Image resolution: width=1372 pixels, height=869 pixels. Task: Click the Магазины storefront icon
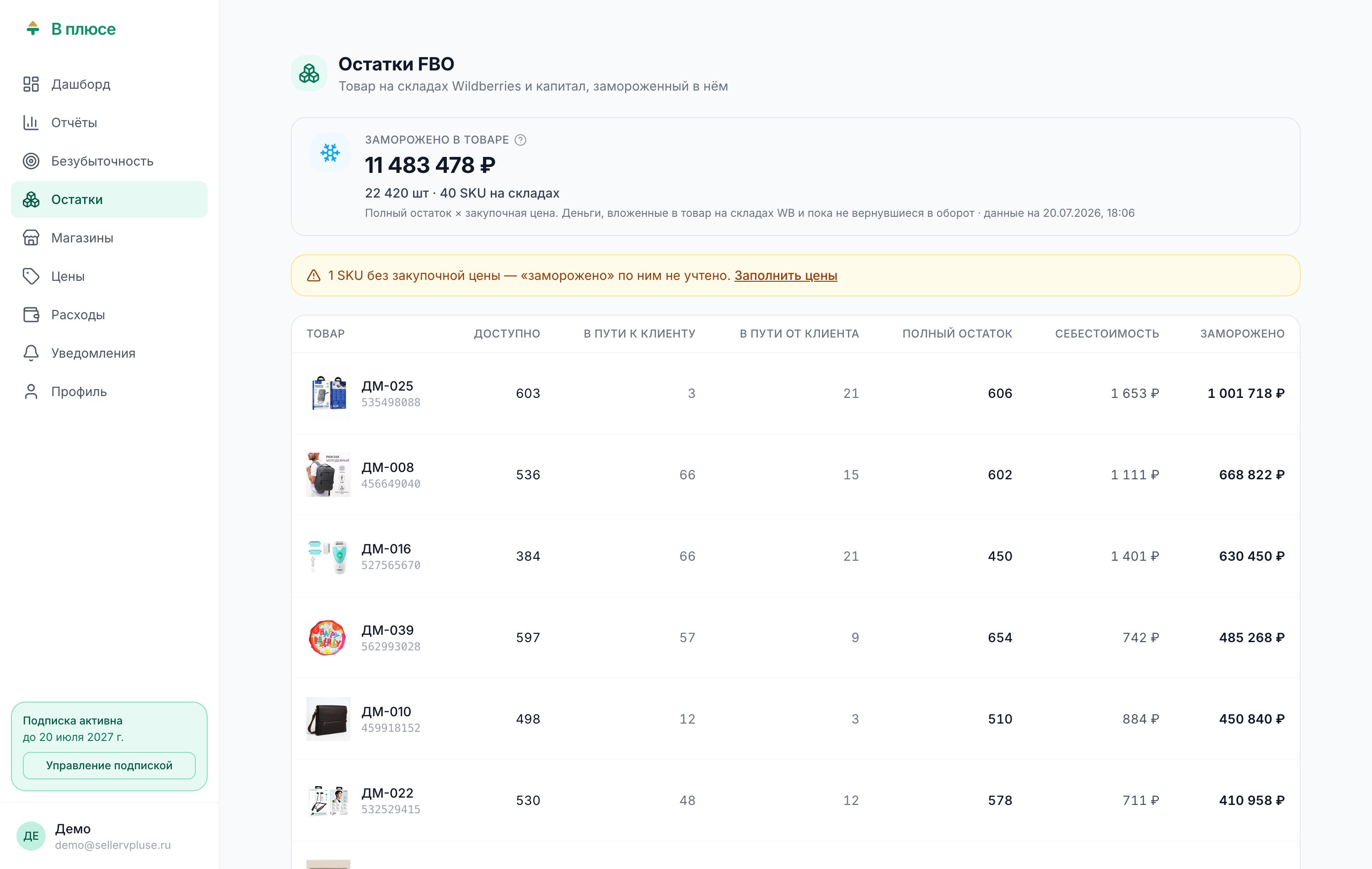31,238
